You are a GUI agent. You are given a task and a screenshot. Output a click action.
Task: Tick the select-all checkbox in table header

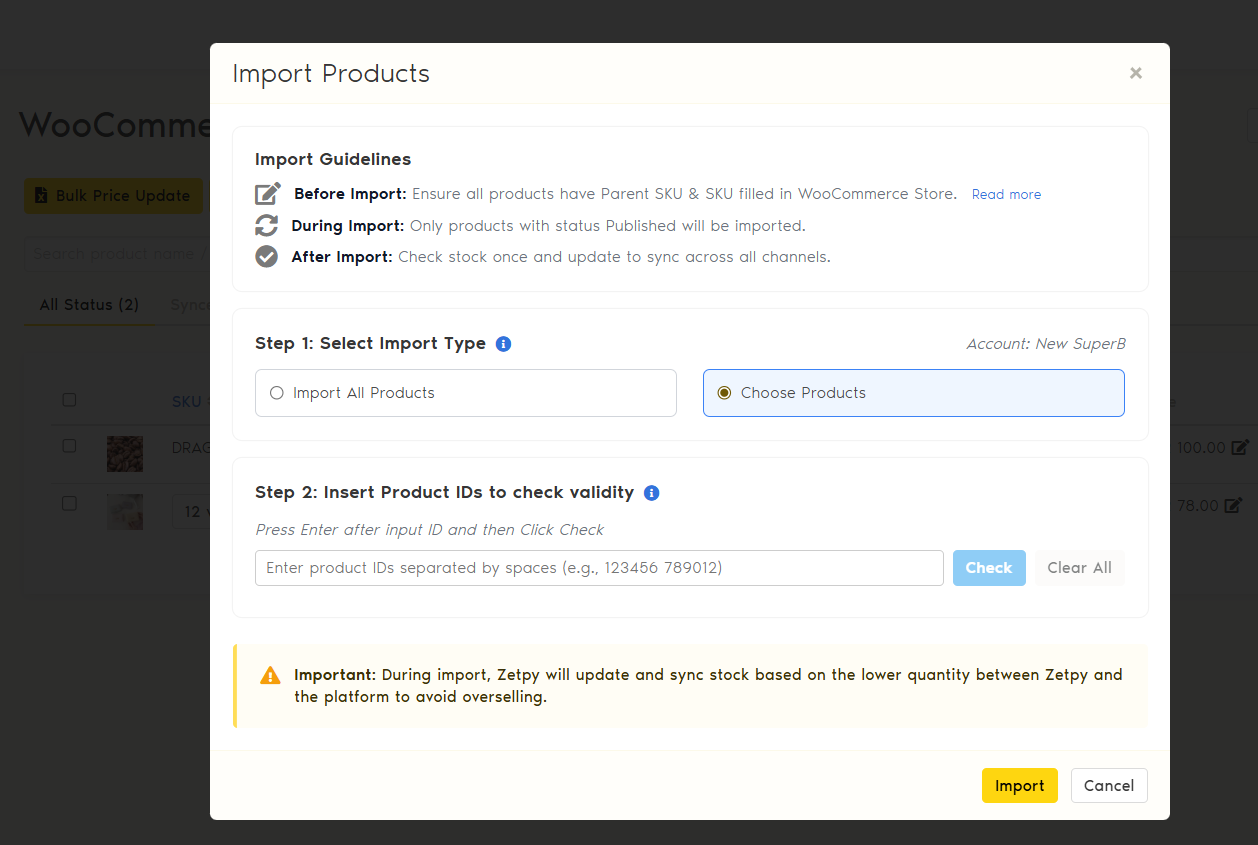coord(69,400)
